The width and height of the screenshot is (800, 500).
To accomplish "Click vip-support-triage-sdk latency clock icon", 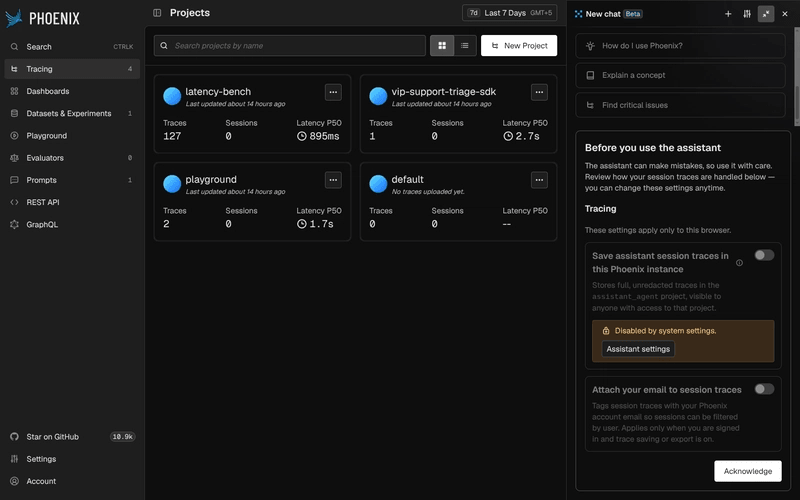I will coord(508,136).
